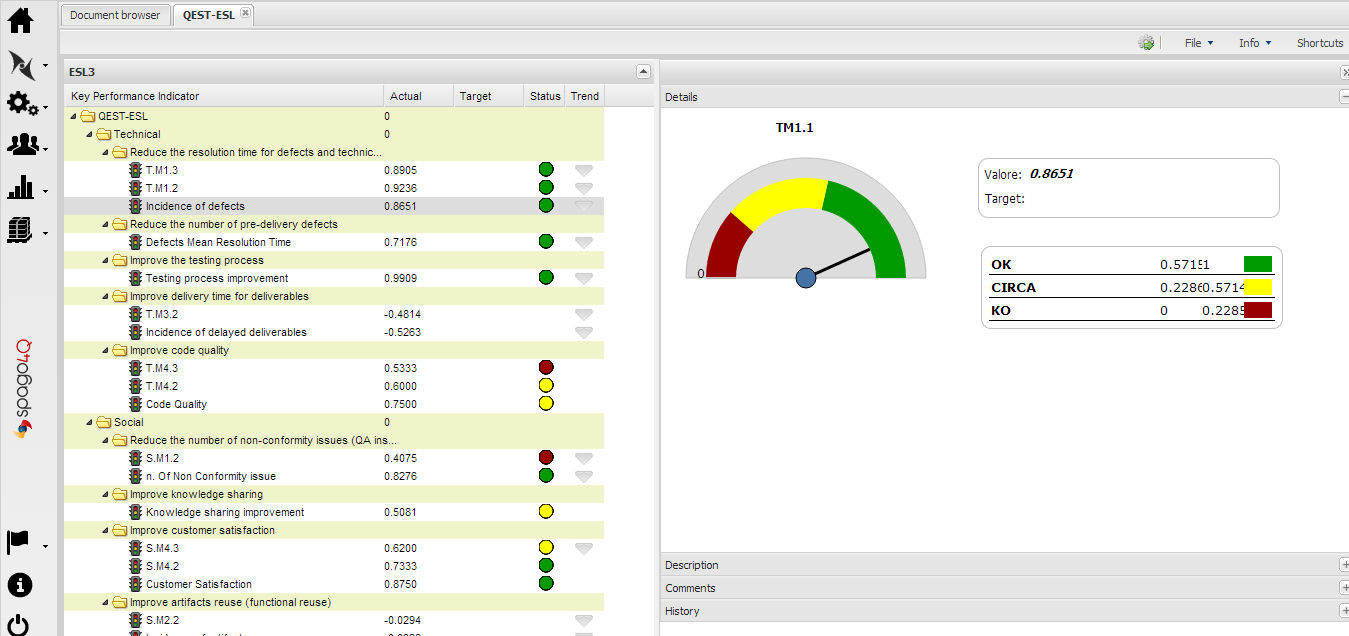The image size is (1349, 636).
Task: Click trend arrow for T.M3.2 row
Action: click(584, 314)
